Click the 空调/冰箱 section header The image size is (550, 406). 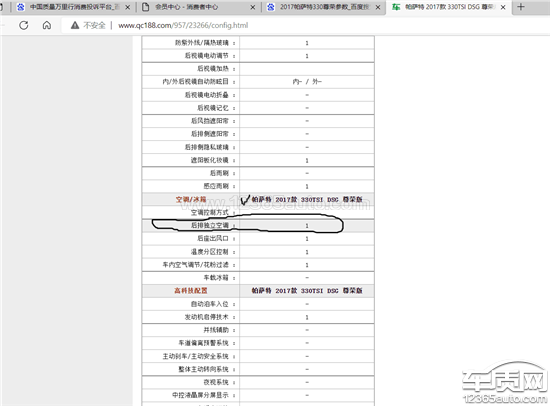coord(191,199)
